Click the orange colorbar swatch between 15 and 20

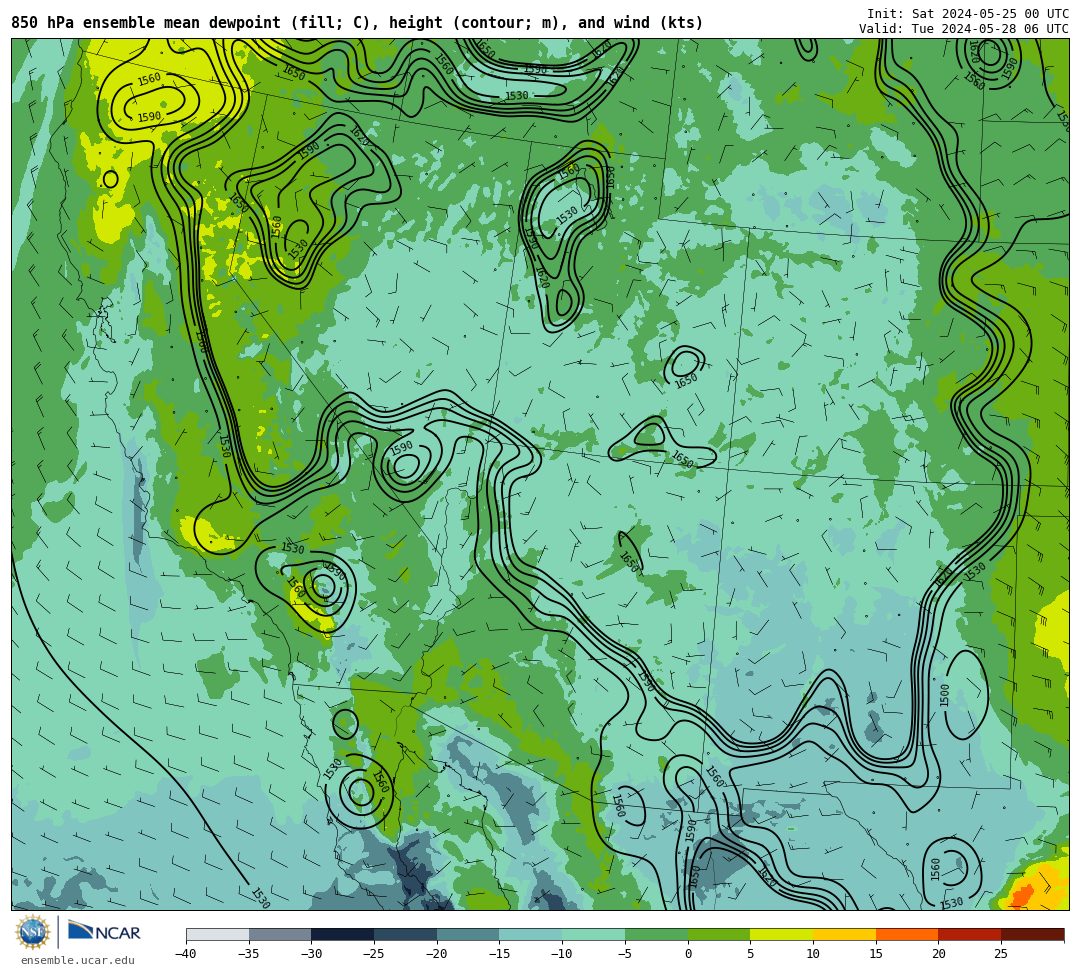coord(907,934)
